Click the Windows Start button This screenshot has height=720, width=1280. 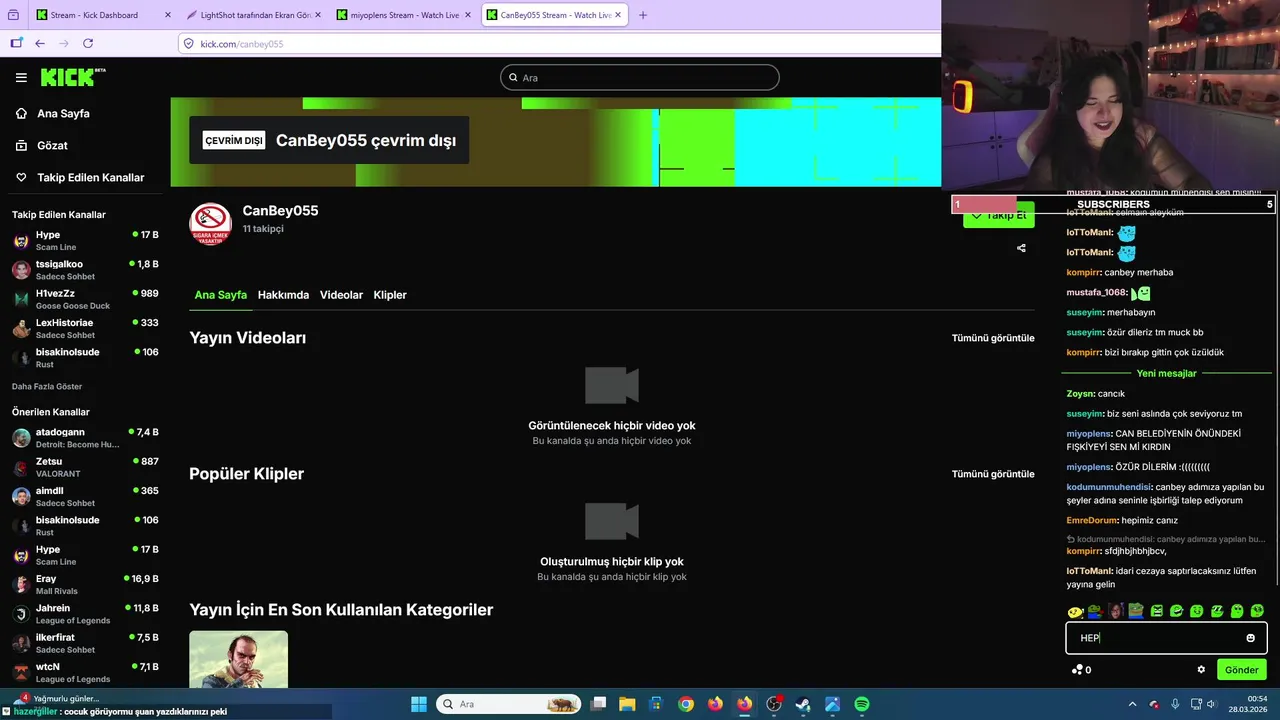419,704
